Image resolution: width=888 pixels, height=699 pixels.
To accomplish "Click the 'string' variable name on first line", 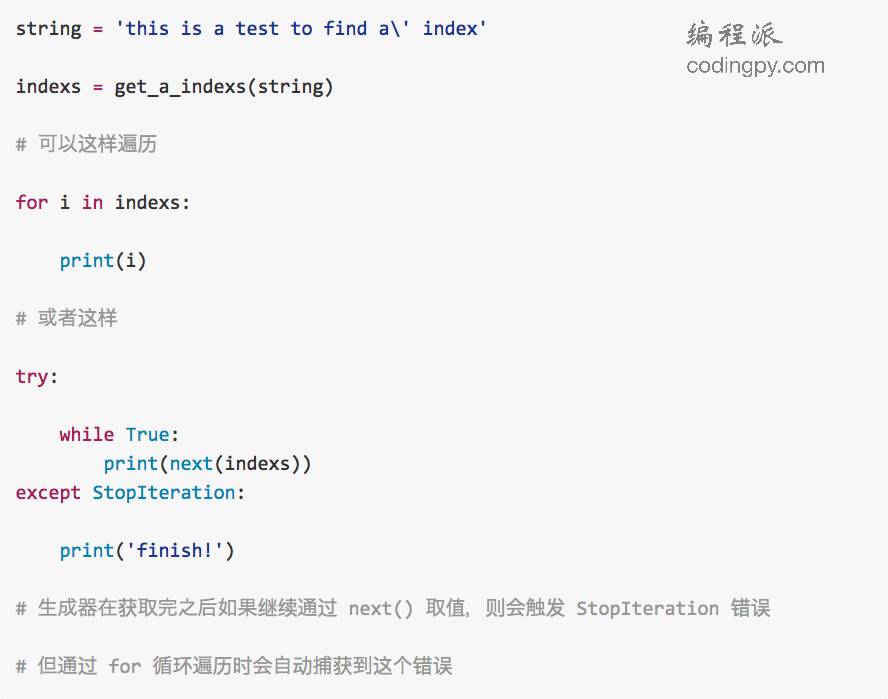I will click(49, 29).
